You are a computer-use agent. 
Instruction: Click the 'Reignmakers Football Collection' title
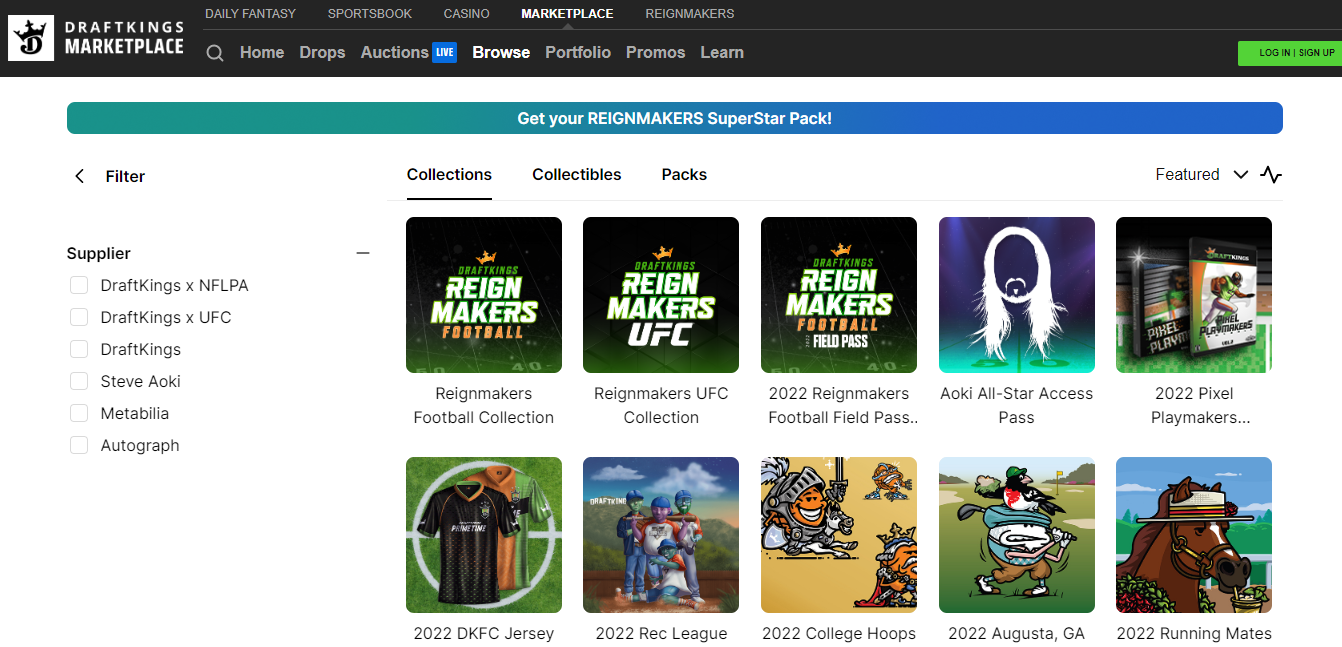(484, 406)
